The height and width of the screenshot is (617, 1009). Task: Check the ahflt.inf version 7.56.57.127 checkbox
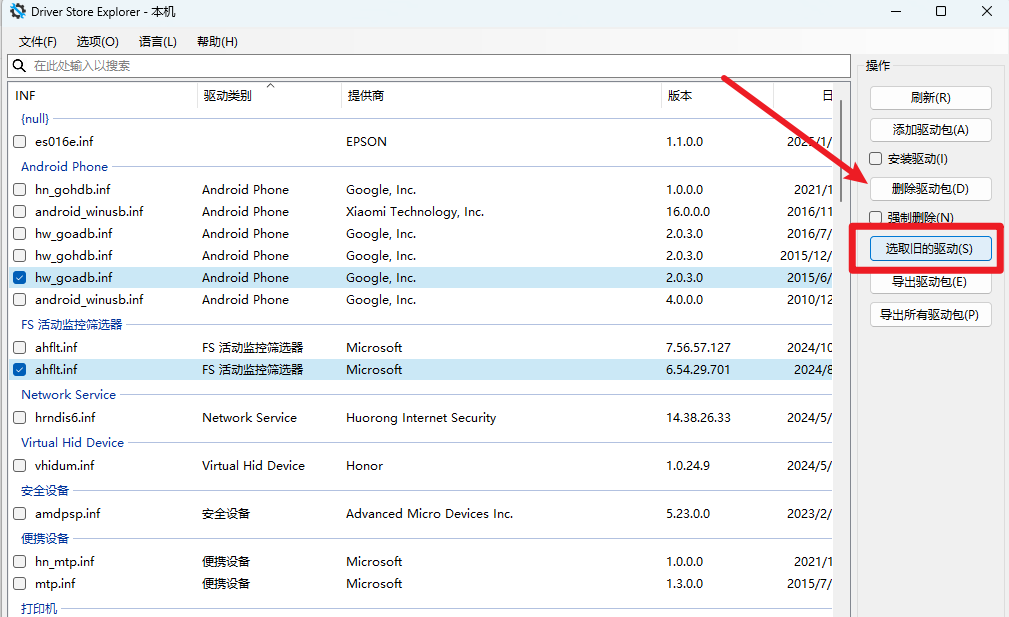(x=20, y=347)
